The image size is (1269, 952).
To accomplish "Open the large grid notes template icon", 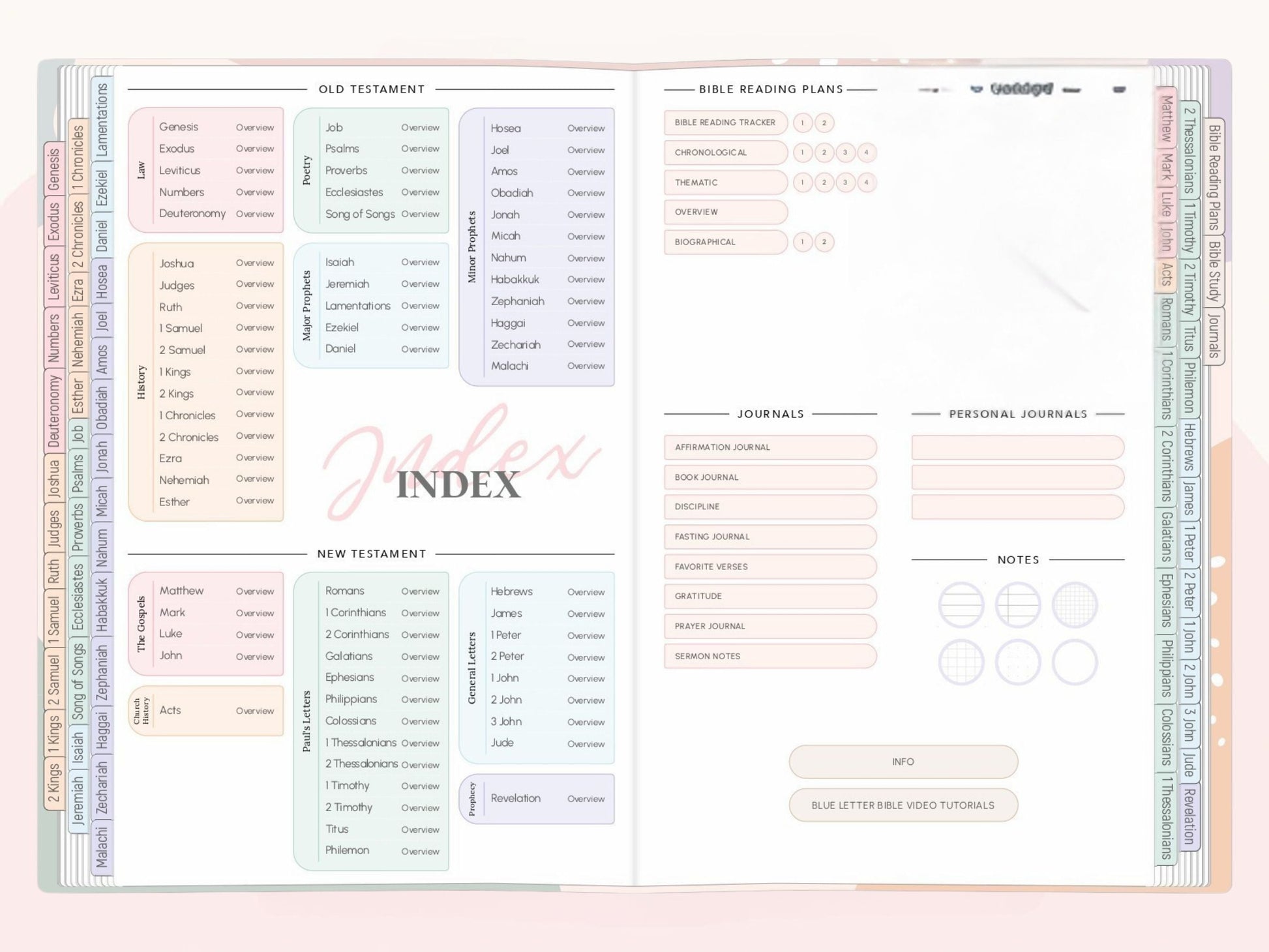I will [x=961, y=662].
